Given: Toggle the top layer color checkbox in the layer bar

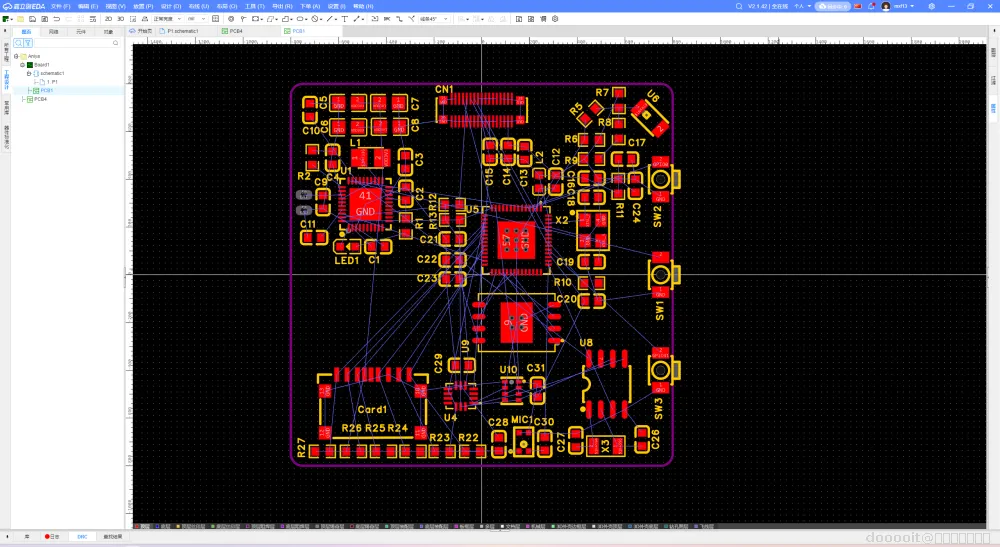Looking at the screenshot, I should (x=135, y=526).
